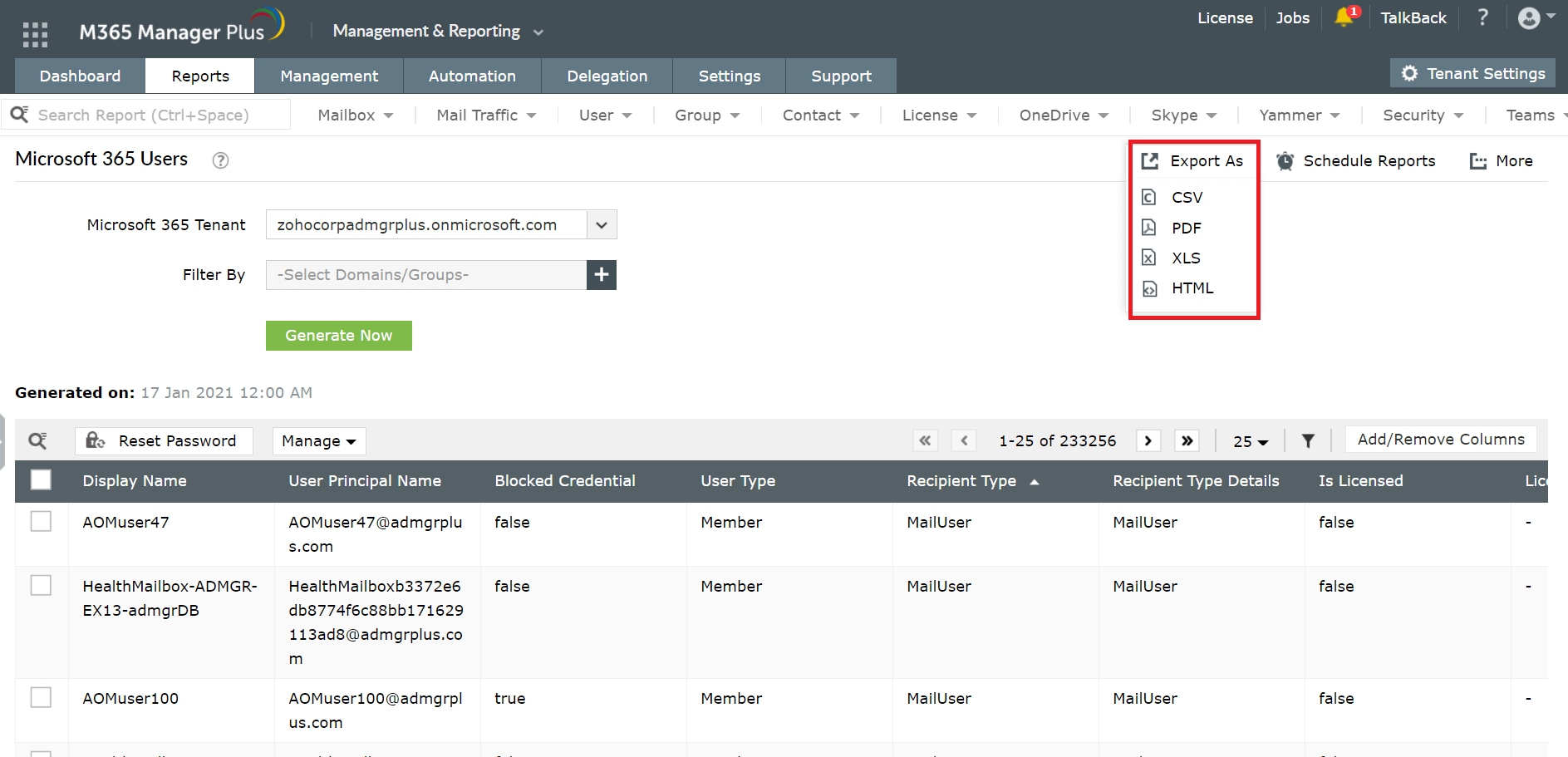Click the XLS file icon

pos(1149,258)
